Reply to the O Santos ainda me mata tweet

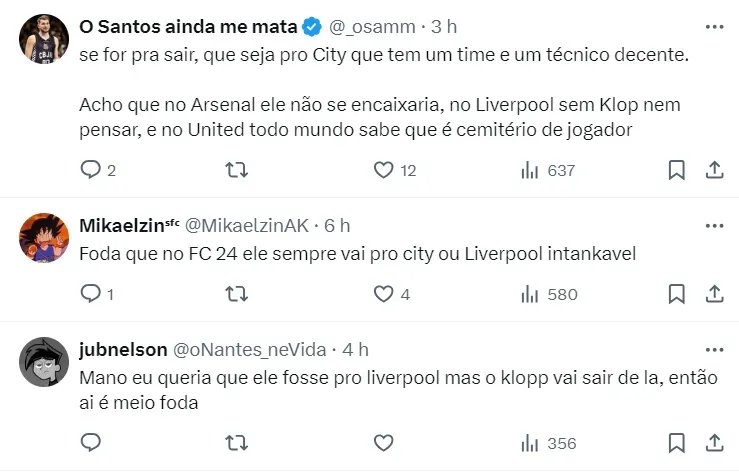tap(90, 170)
